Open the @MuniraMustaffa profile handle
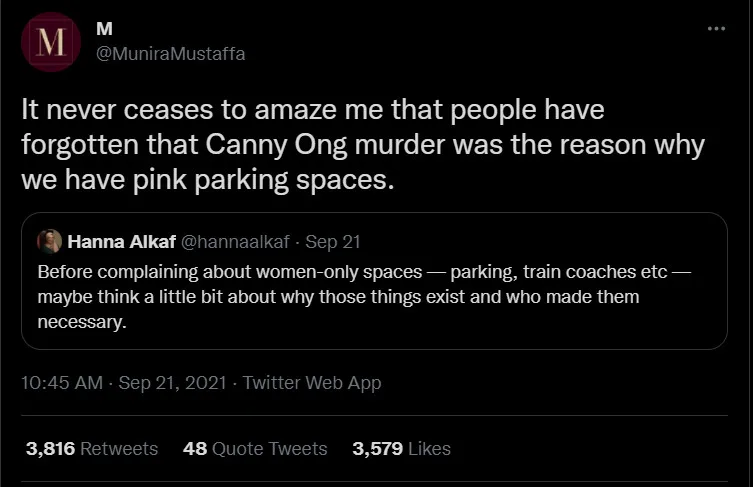The height and width of the screenshot is (487, 753). click(x=170, y=54)
